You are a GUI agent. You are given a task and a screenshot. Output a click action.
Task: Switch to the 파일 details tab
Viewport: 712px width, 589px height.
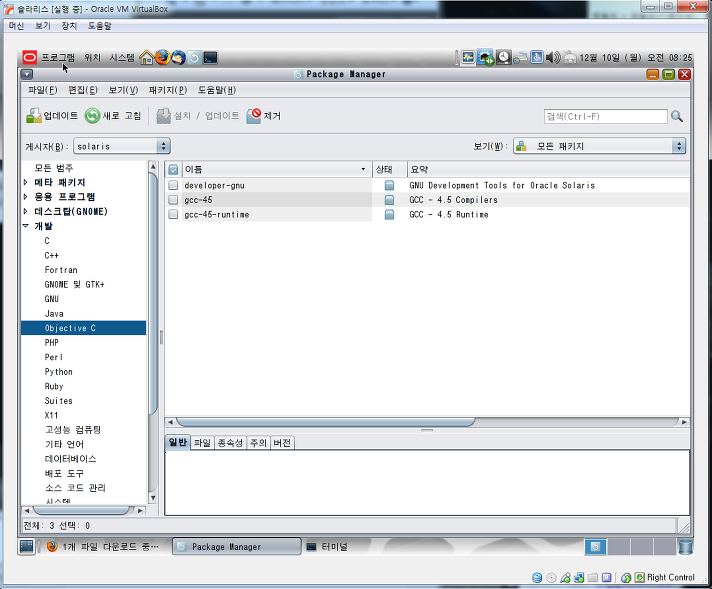(202, 443)
